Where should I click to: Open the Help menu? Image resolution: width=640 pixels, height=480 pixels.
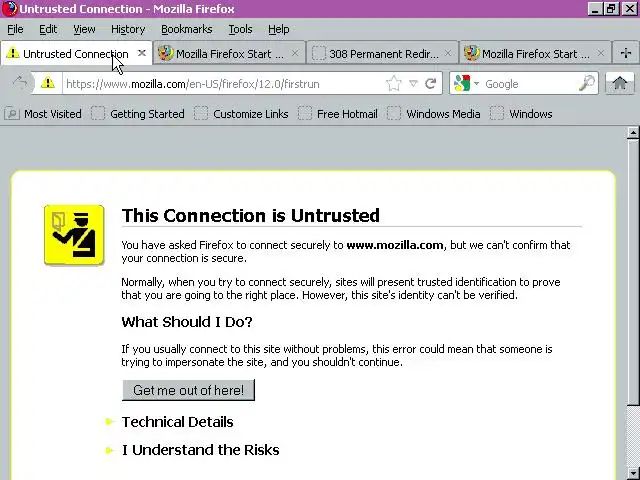point(279,29)
